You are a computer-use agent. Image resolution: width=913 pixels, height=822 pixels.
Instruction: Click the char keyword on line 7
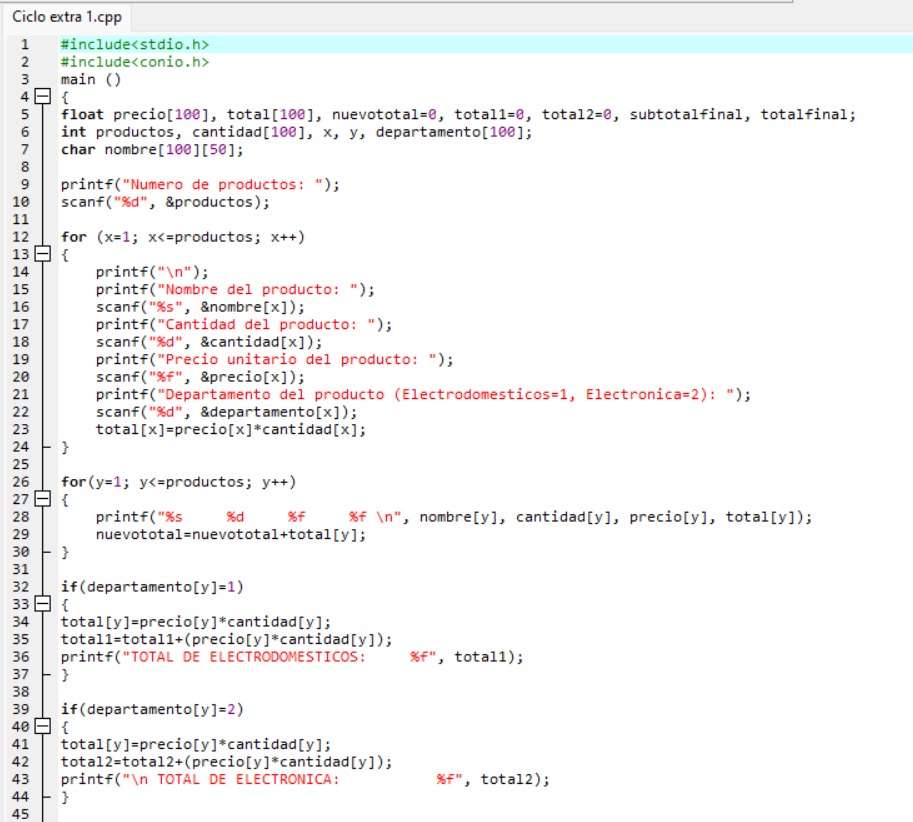[78, 150]
